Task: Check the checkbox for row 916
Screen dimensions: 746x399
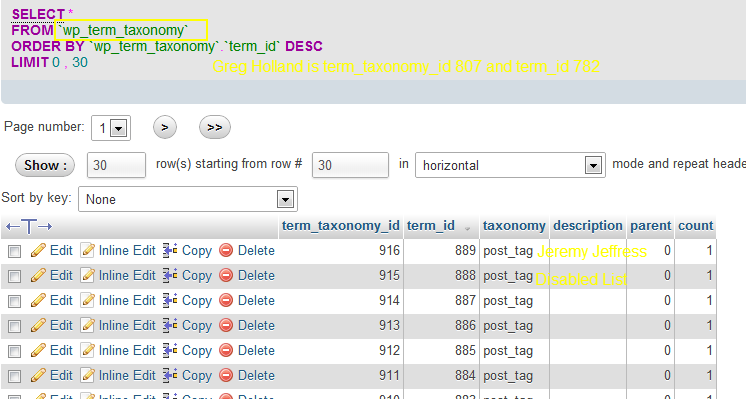Action: 15,251
